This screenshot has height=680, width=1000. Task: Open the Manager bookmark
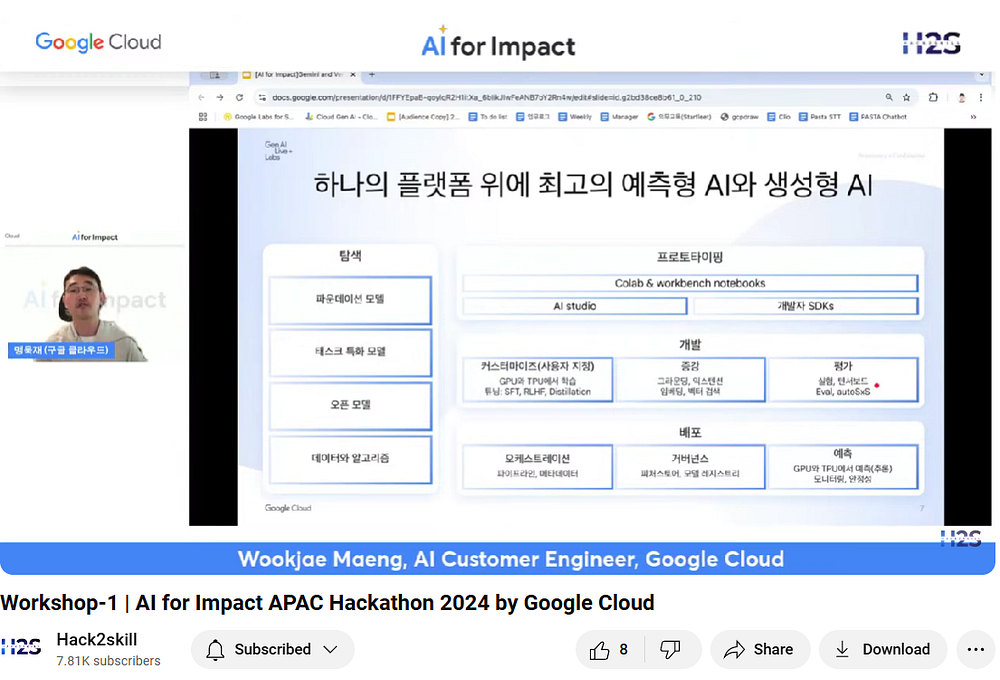619,117
